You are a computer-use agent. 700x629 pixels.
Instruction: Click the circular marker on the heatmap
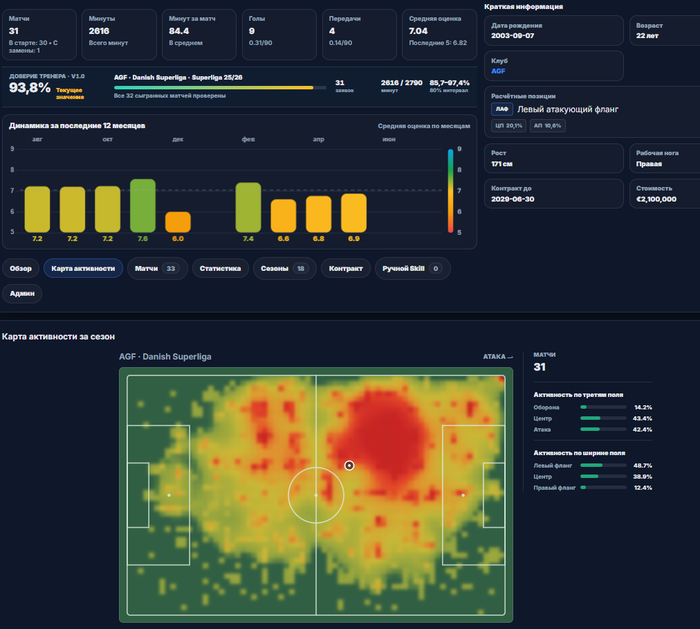pyautogui.click(x=349, y=466)
